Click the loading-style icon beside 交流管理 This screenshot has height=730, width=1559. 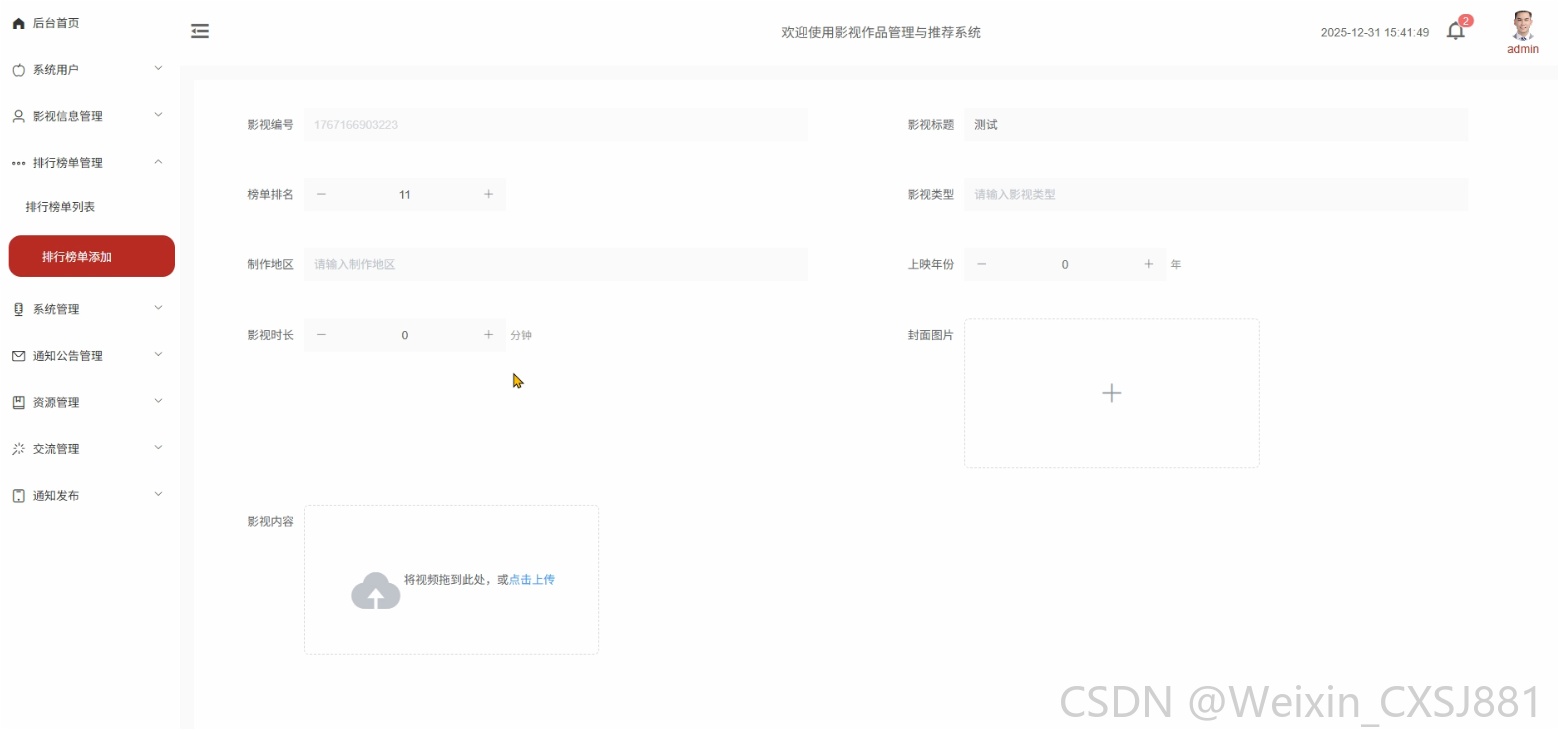click(18, 449)
